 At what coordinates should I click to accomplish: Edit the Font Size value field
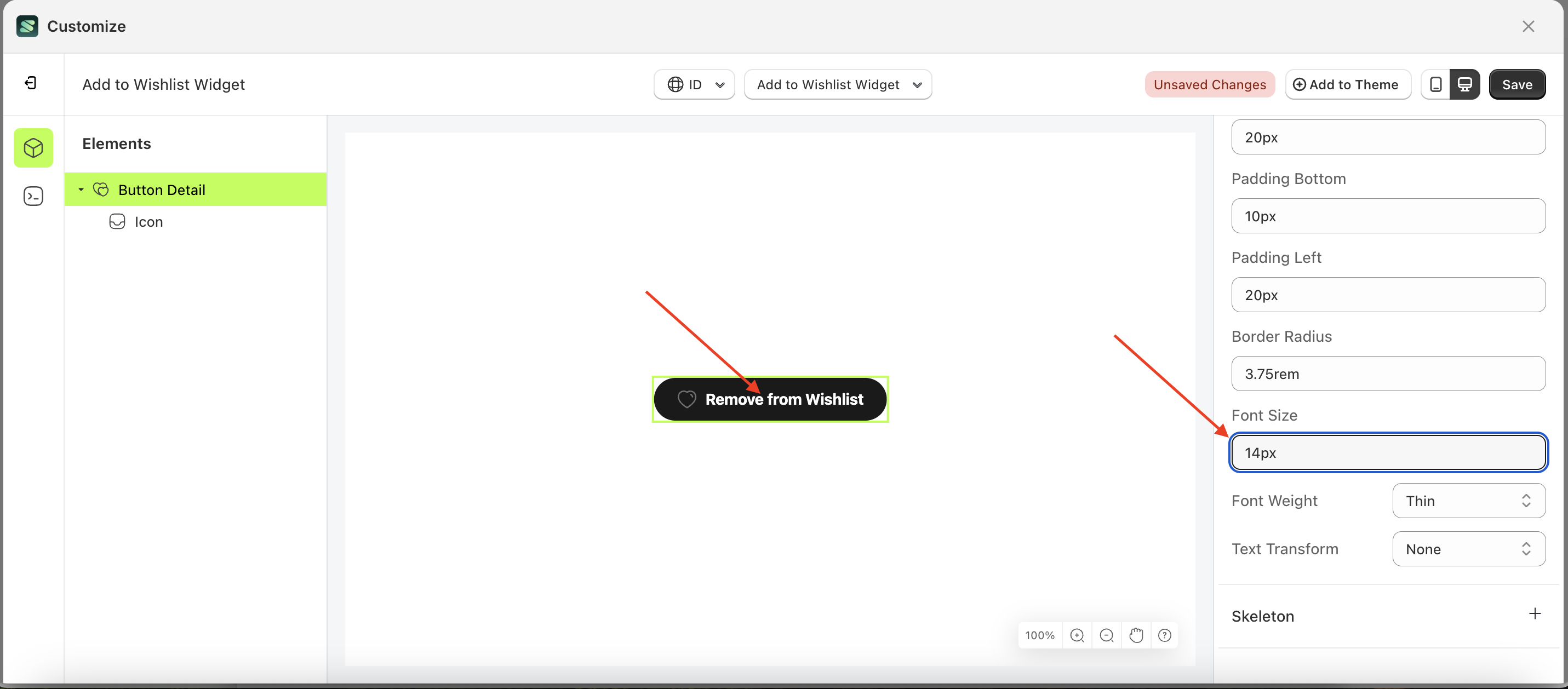(1388, 452)
